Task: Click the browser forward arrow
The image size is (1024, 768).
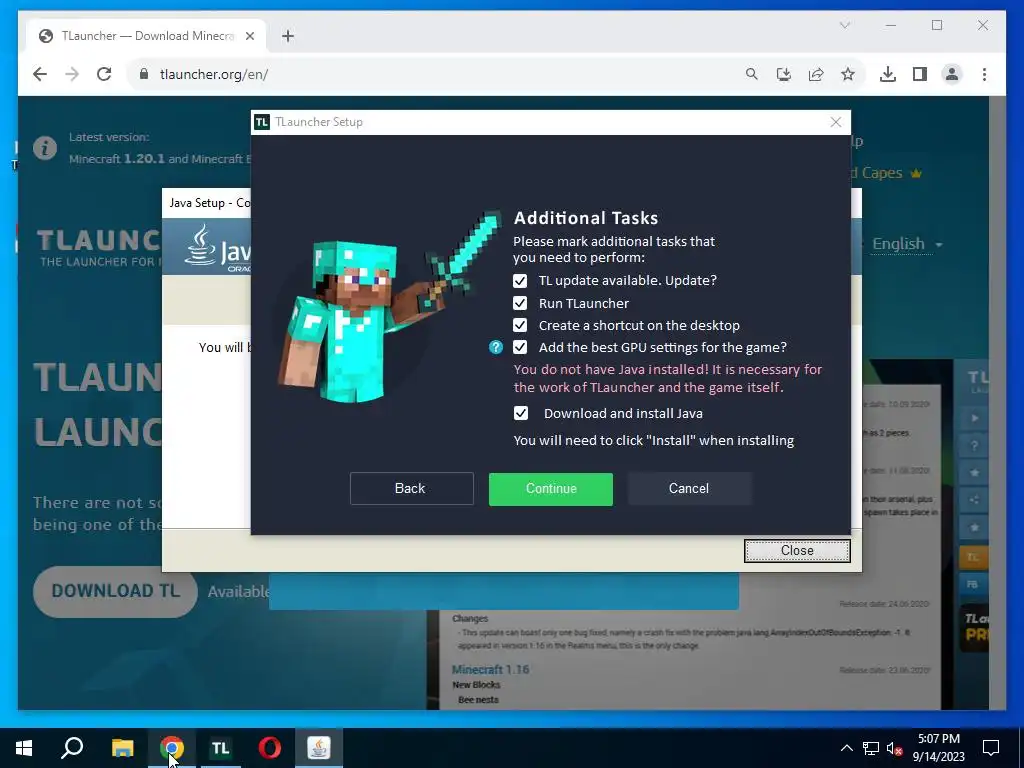Action: [x=72, y=74]
